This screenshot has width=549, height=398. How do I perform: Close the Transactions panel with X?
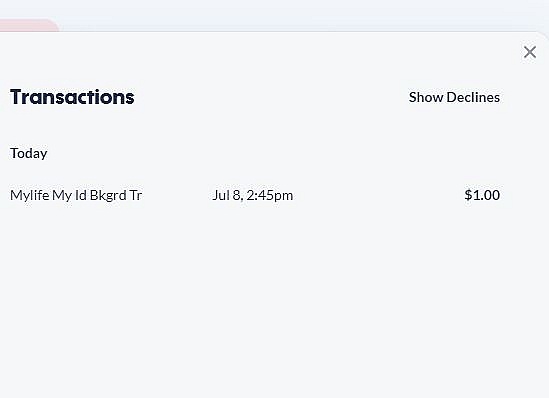530,52
